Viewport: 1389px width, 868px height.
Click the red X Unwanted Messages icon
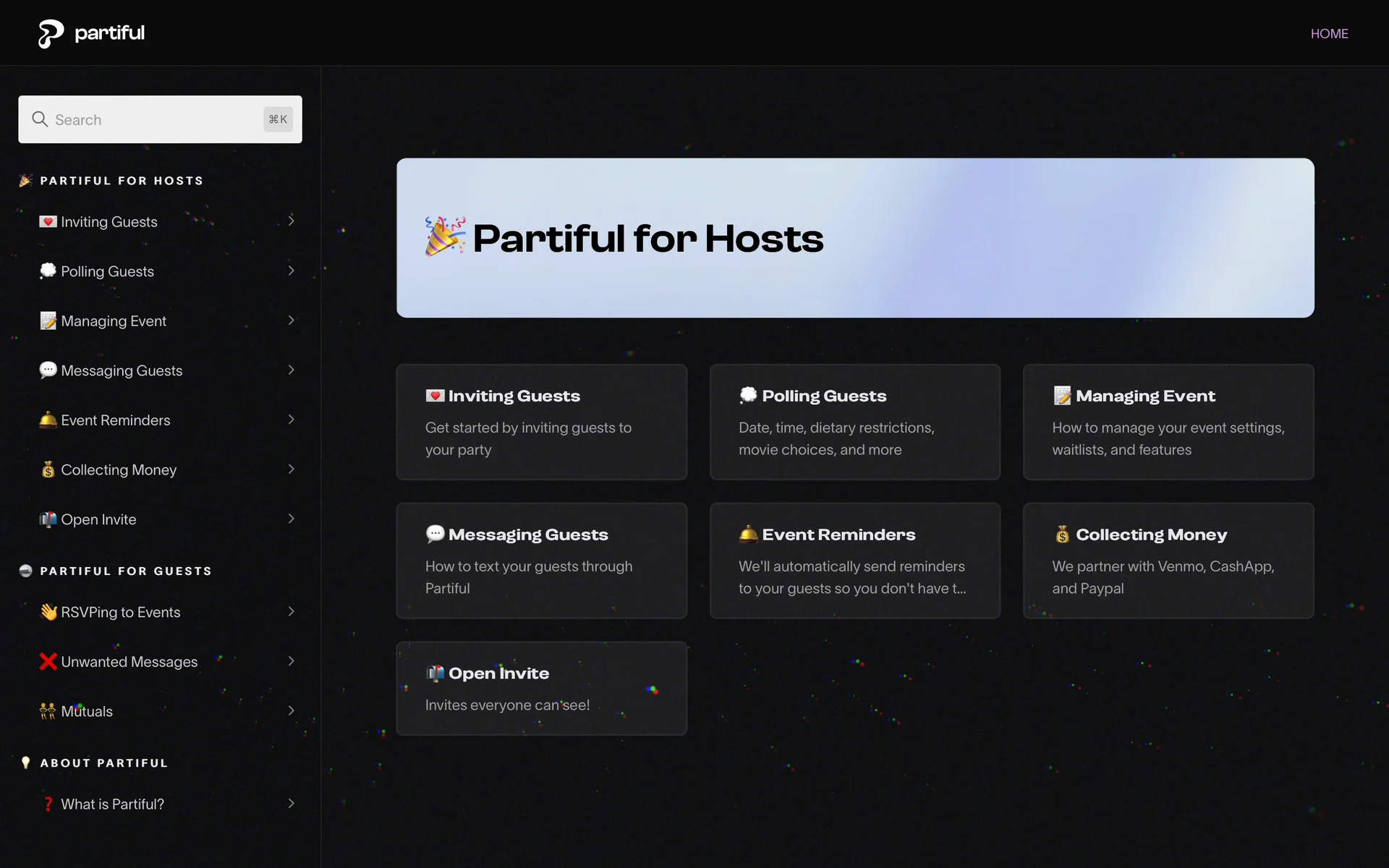tap(48, 662)
